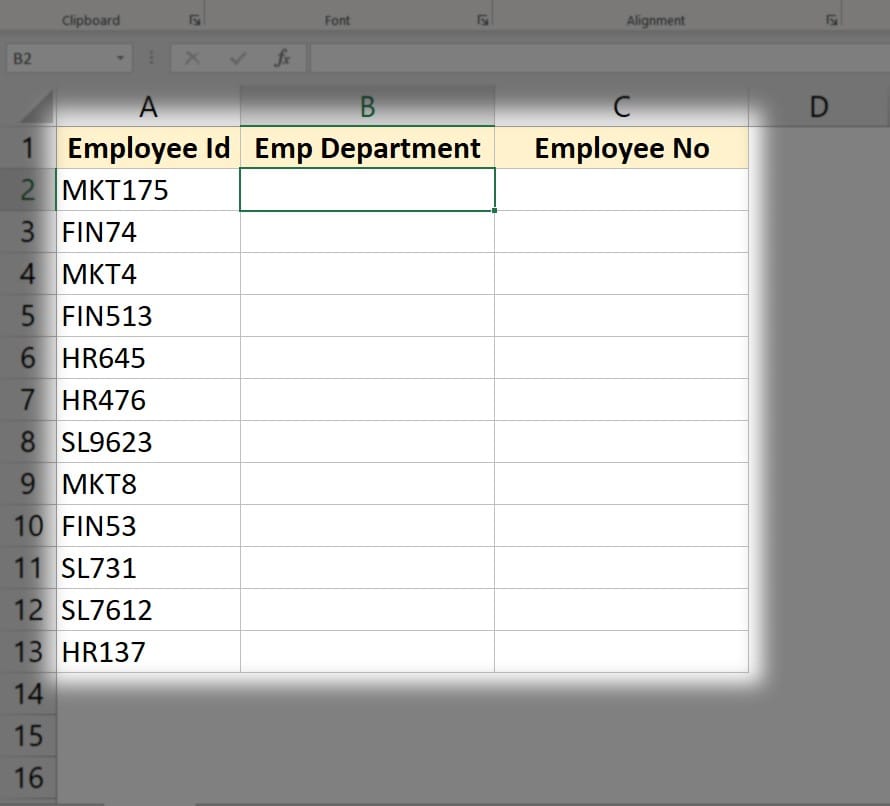Viewport: 890px width, 806px height.
Task: Expand the Name Box dropdown arrow
Action: click(x=121, y=59)
